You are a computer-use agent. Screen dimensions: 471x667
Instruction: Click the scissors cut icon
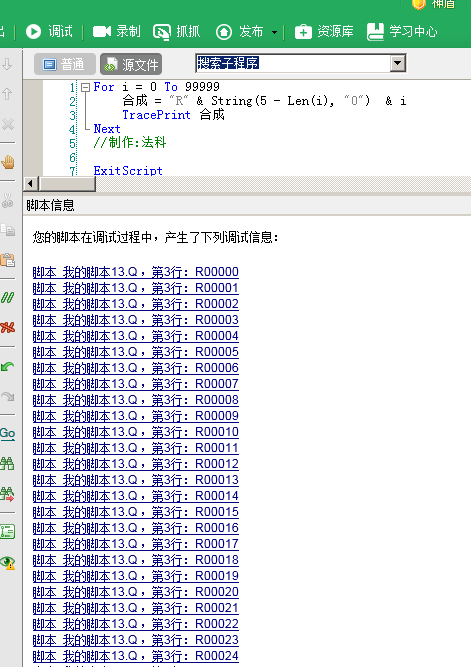(x=7, y=200)
